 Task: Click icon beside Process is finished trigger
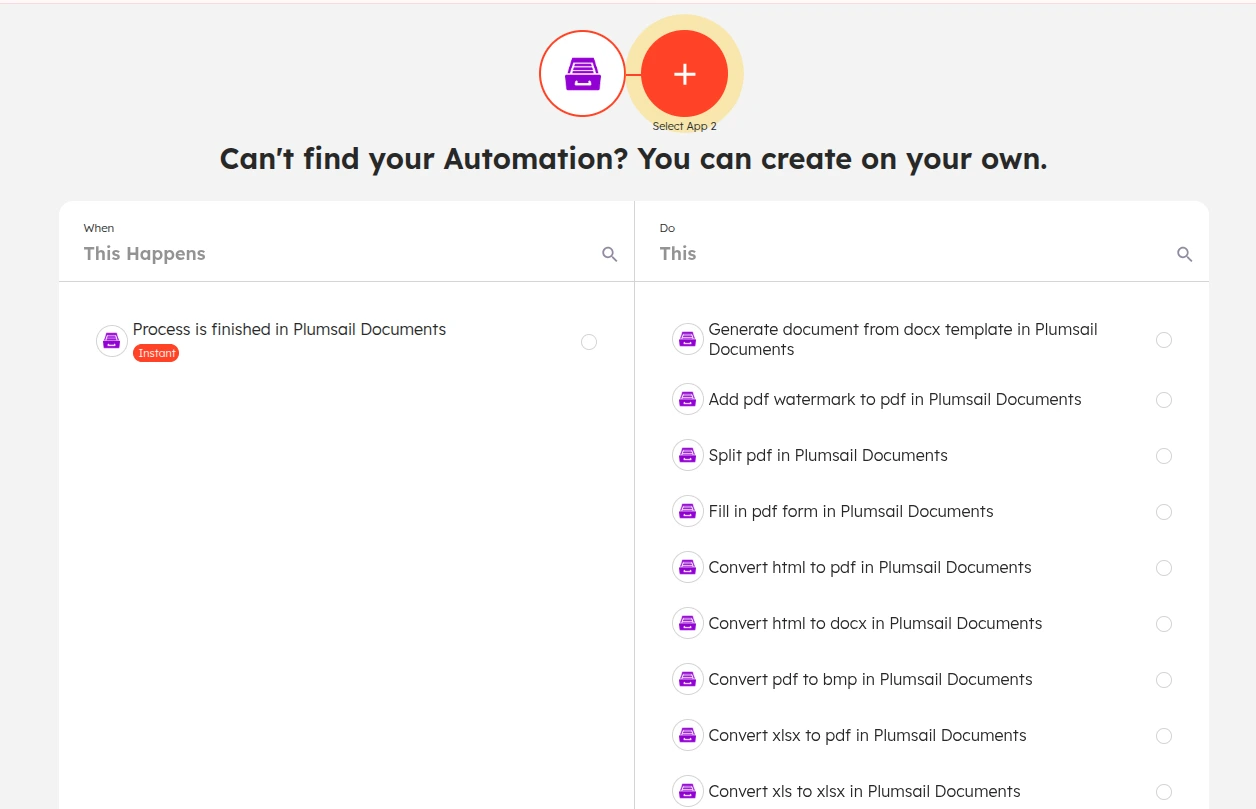pos(112,341)
